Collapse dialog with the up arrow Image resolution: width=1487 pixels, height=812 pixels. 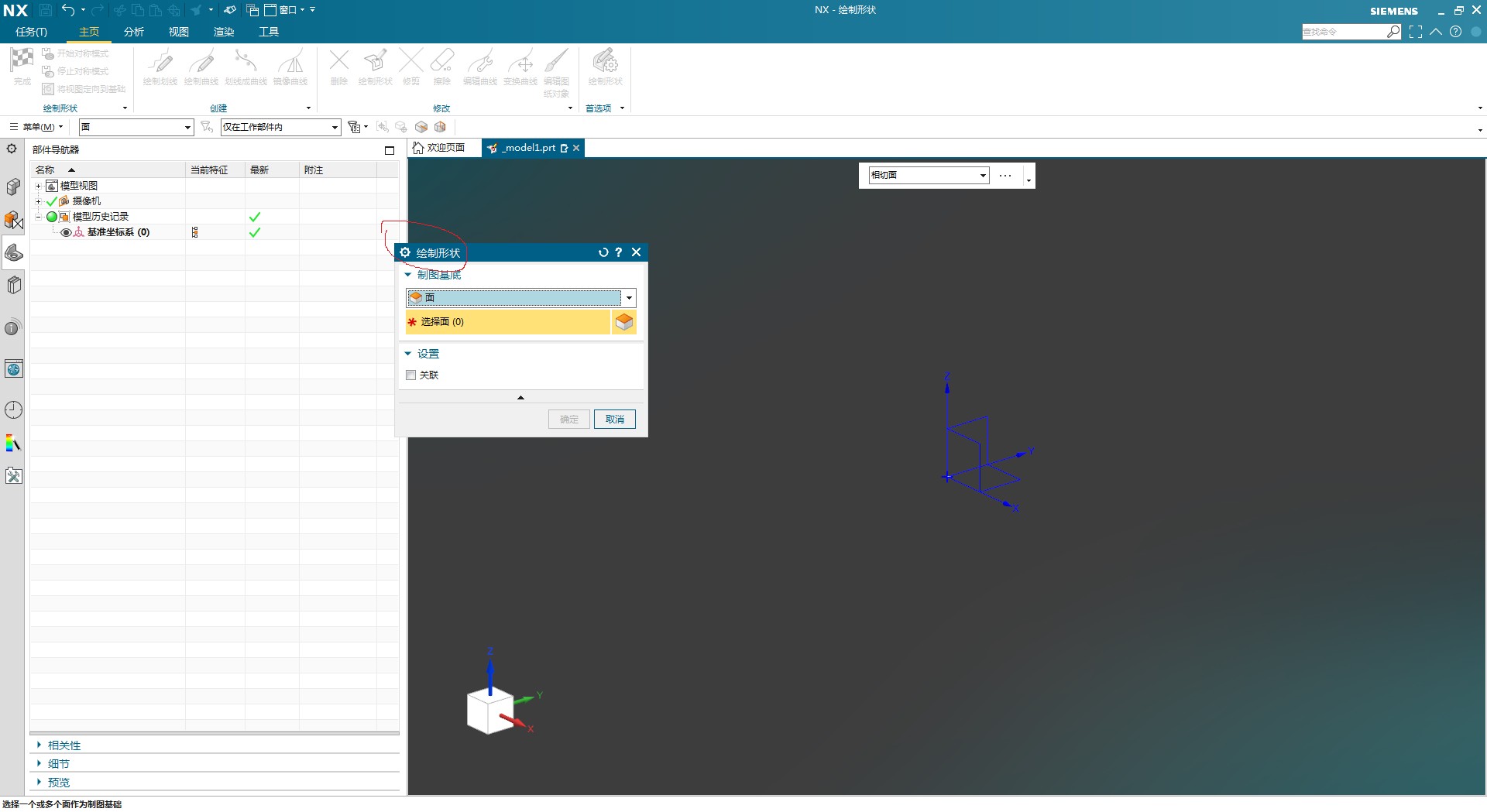(520, 397)
